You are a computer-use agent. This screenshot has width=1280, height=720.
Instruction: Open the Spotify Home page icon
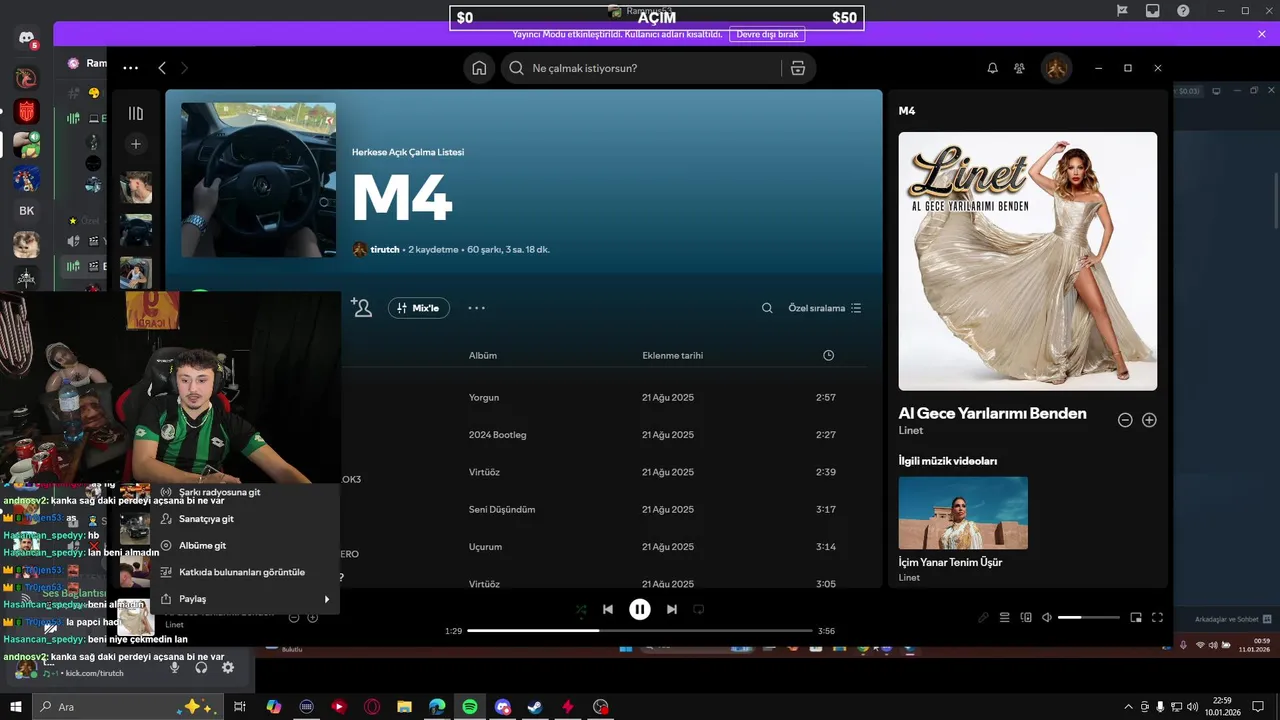coord(480,68)
